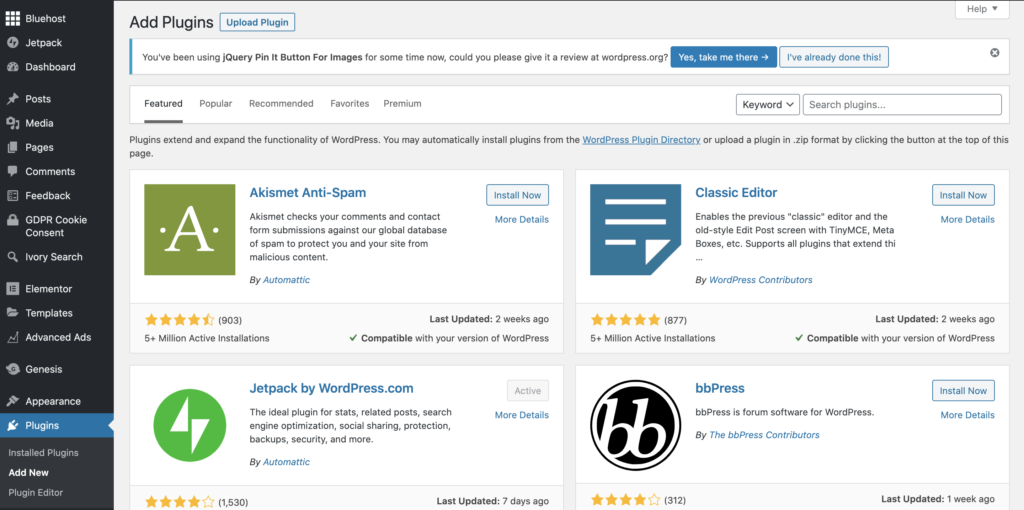Image resolution: width=1024 pixels, height=510 pixels.
Task: Click the Active button for Jetpack
Action: tap(528, 391)
